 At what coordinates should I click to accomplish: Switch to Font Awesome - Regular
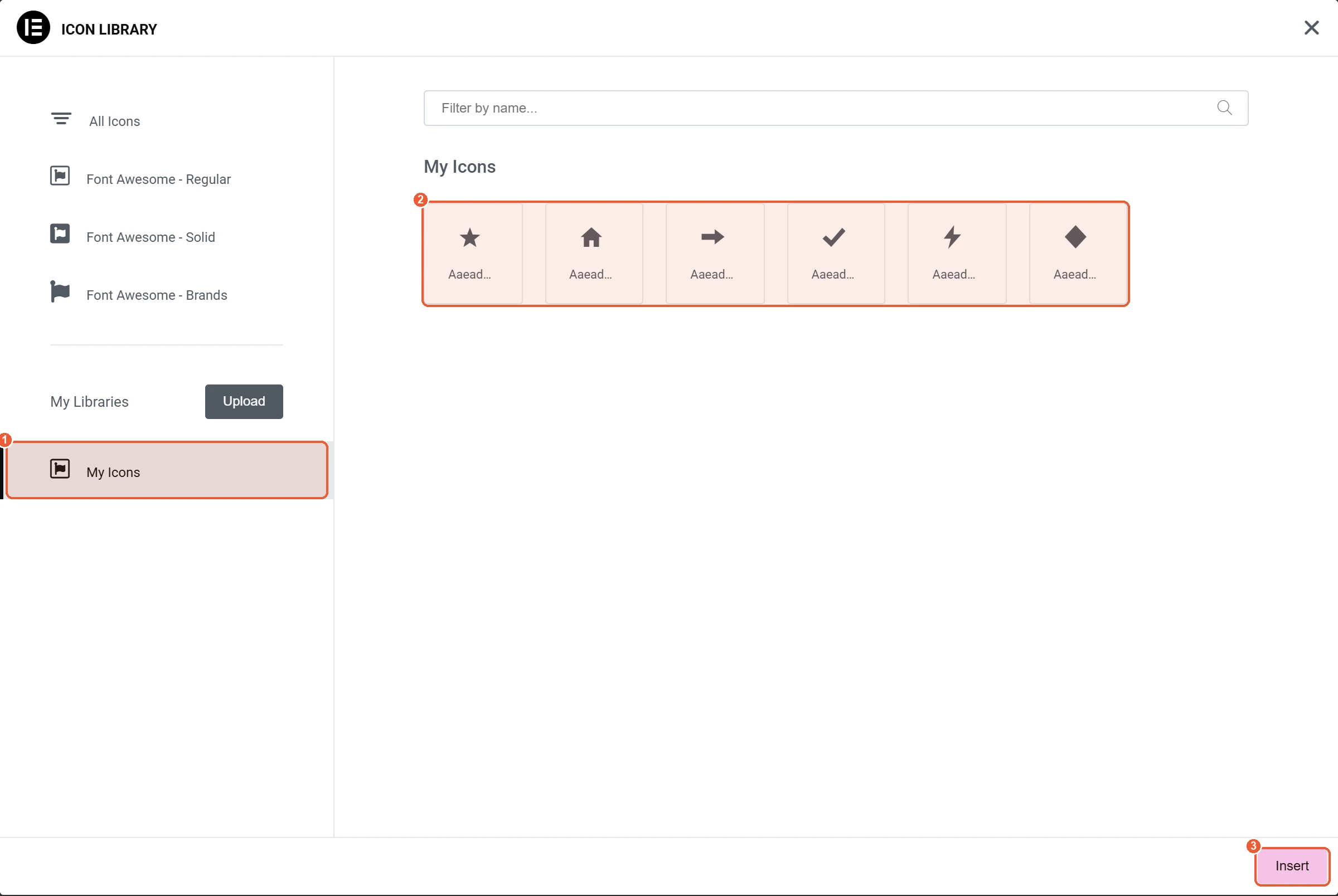click(x=166, y=179)
